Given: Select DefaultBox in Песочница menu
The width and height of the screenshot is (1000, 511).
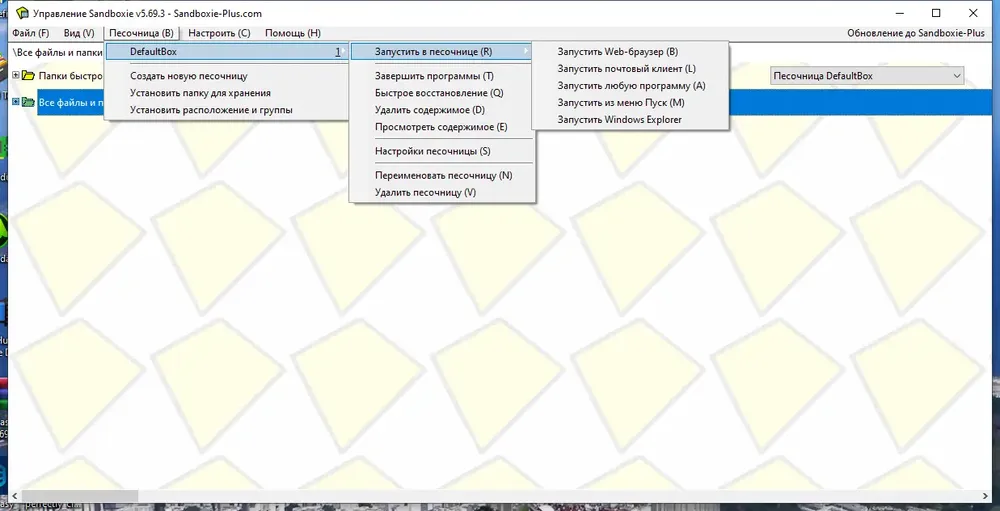Looking at the screenshot, I should (226, 52).
